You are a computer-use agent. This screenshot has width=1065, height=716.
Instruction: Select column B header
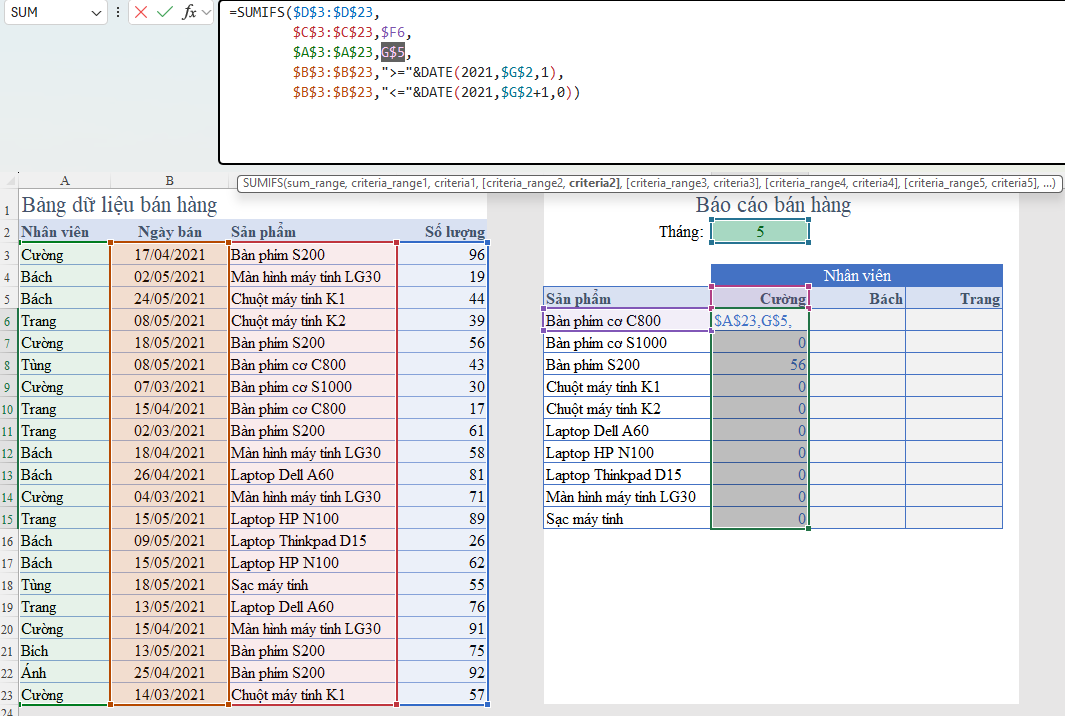coord(169,180)
